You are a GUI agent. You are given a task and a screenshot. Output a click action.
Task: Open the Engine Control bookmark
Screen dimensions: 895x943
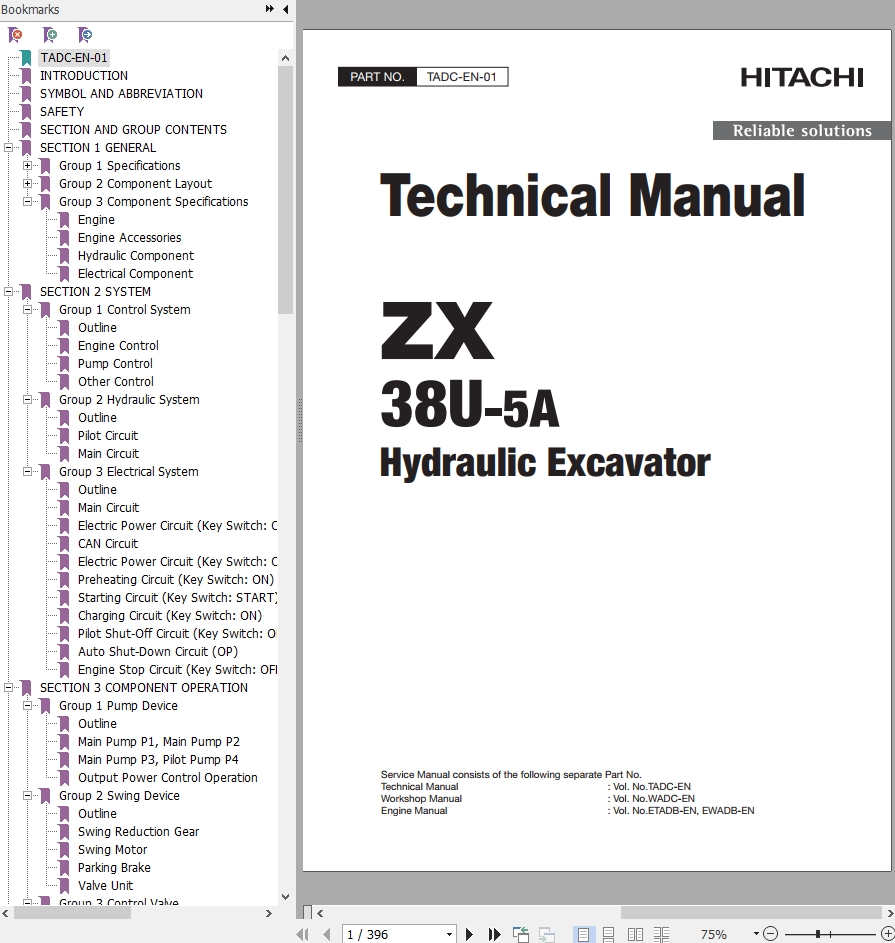pyautogui.click(x=118, y=346)
